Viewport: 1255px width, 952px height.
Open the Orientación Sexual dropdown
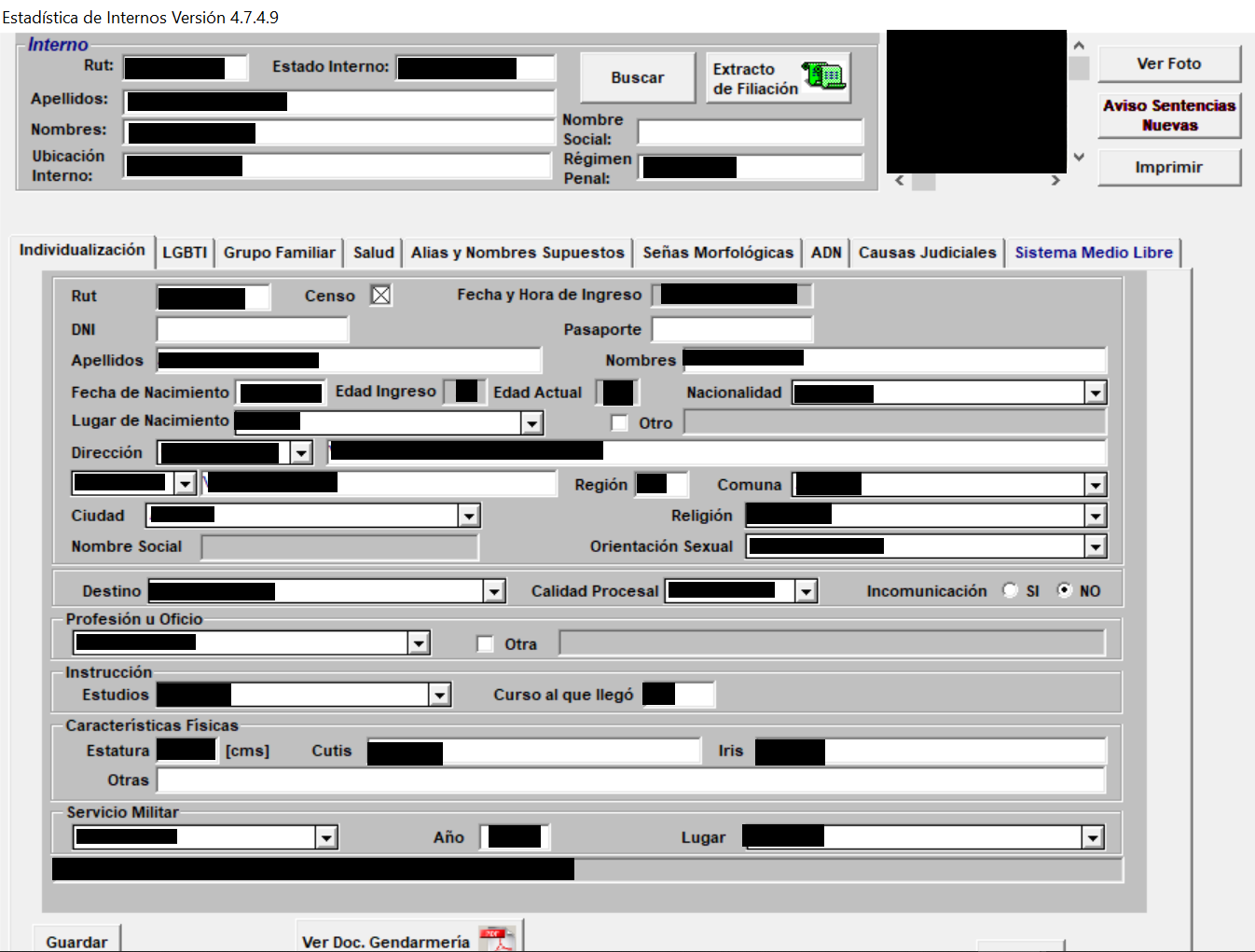coord(1096,547)
